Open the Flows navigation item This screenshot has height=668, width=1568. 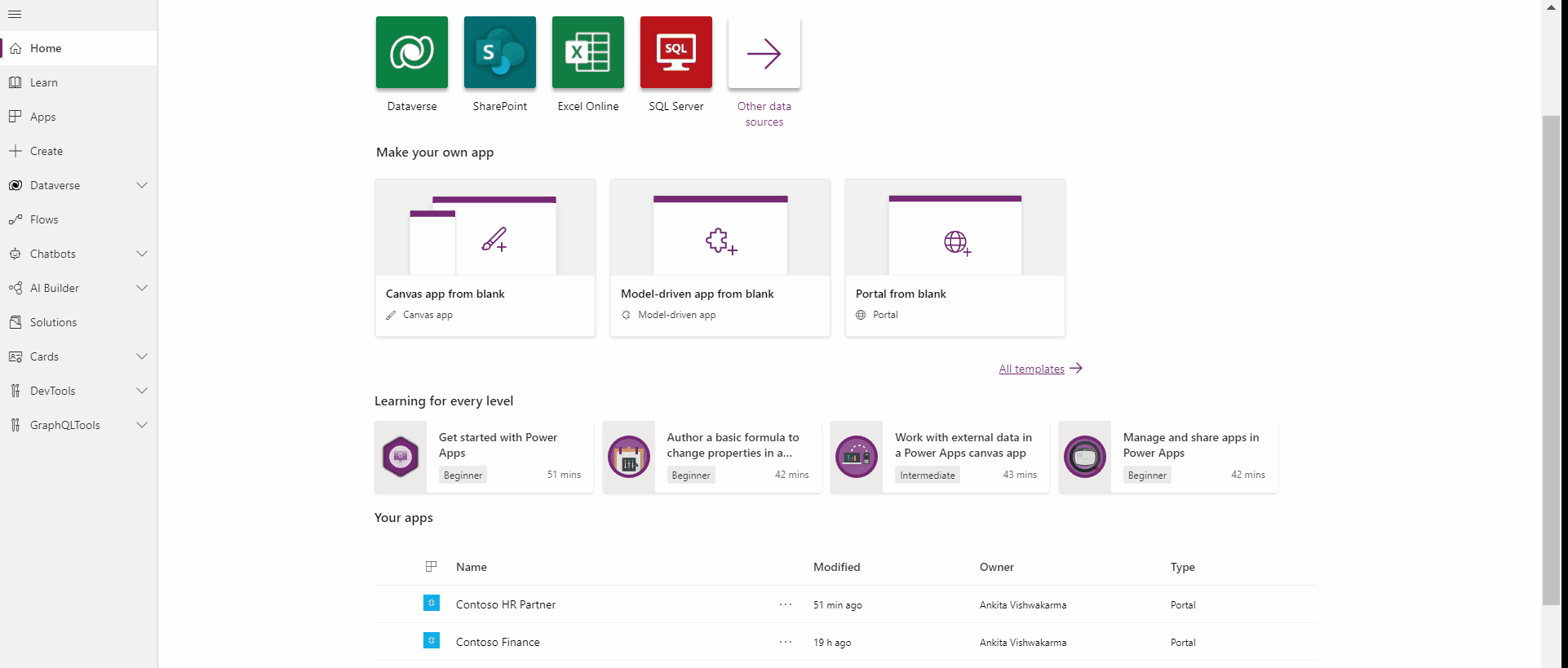(44, 219)
